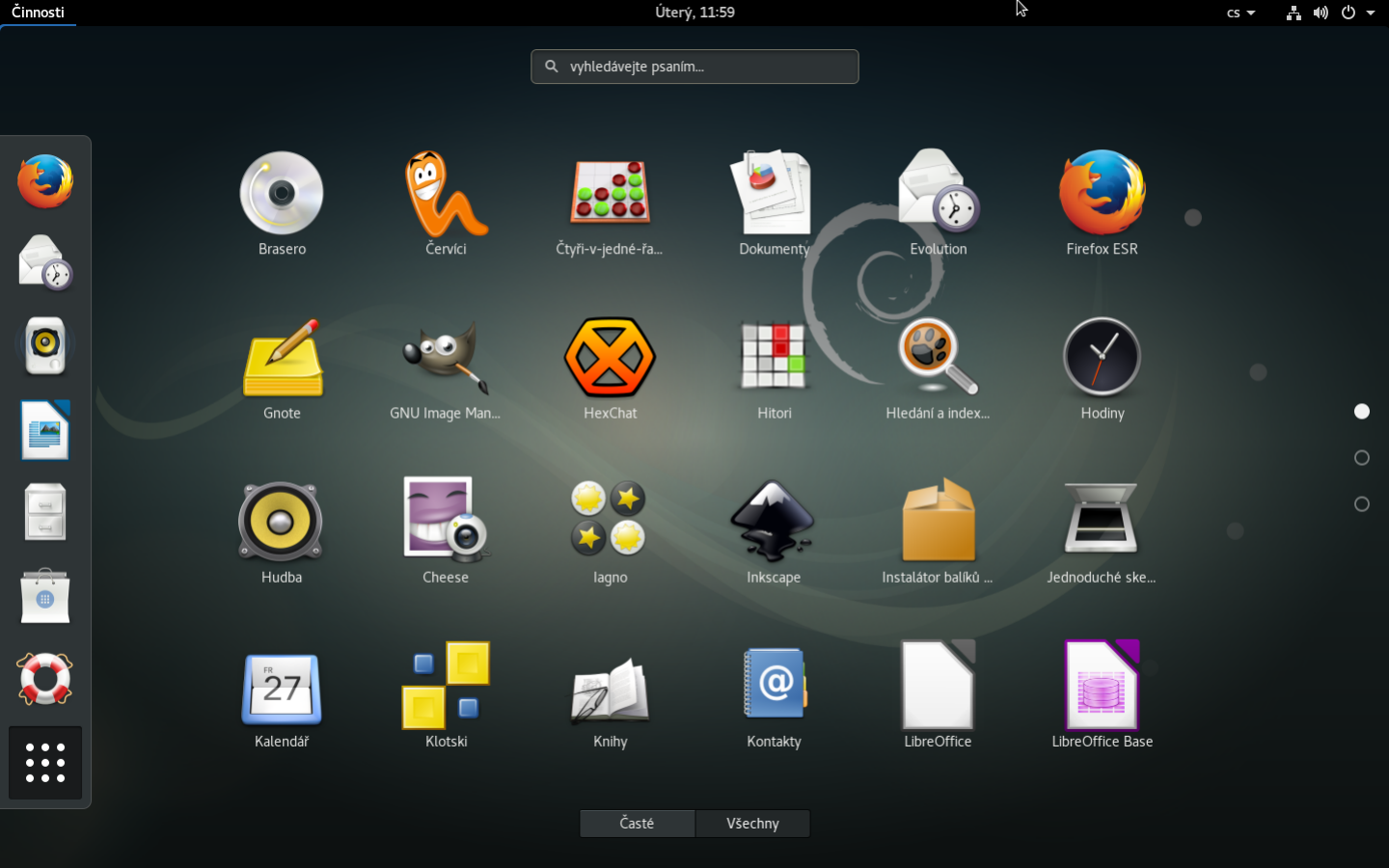This screenshot has width=1389, height=868.
Task: Open Dokumenty from the app grid
Action: point(774,204)
